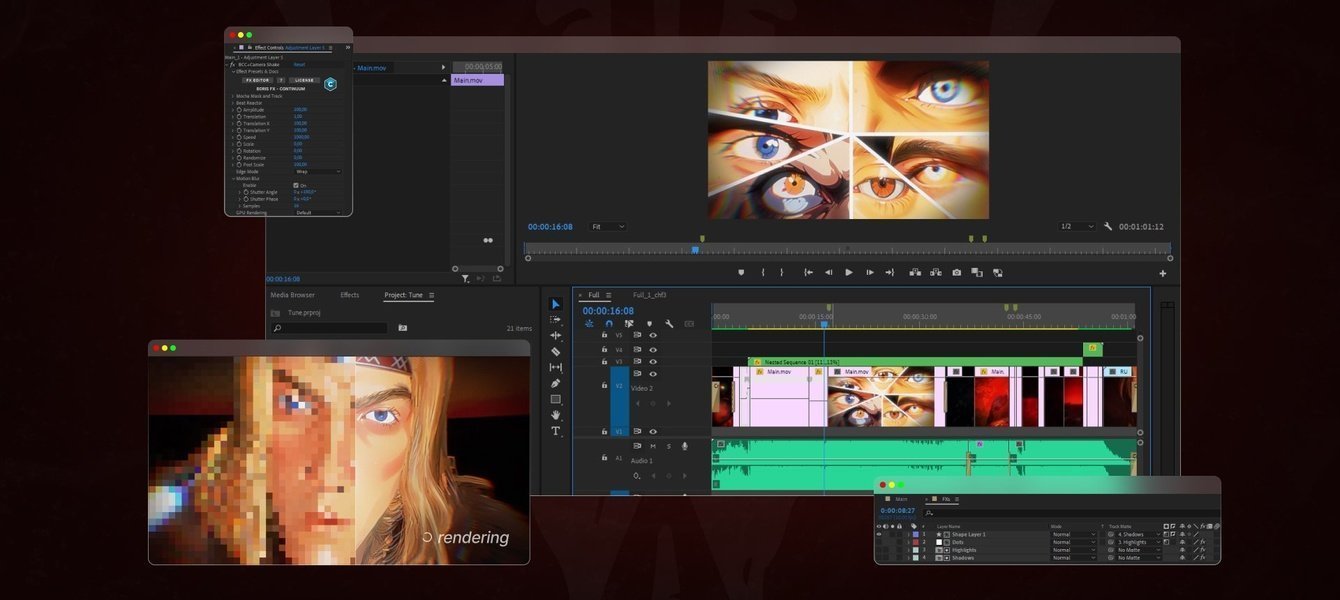Open the Edge Mode Wrap dropdown

point(317,172)
